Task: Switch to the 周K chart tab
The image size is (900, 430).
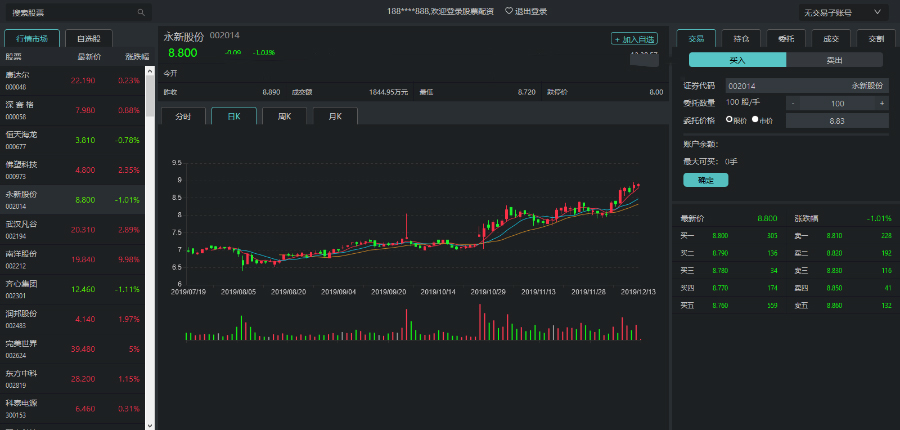Action: [284, 116]
